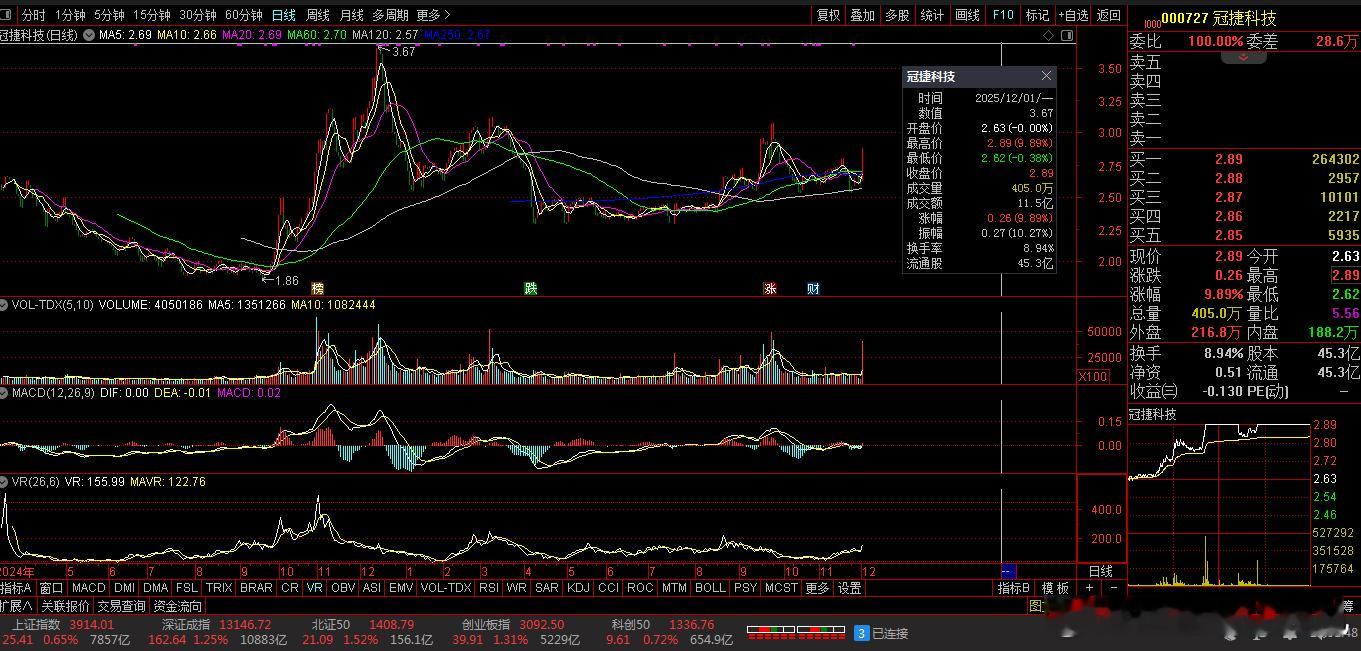
Task: Click the plus zoom-in button near 模板
Action: pos(1090,588)
